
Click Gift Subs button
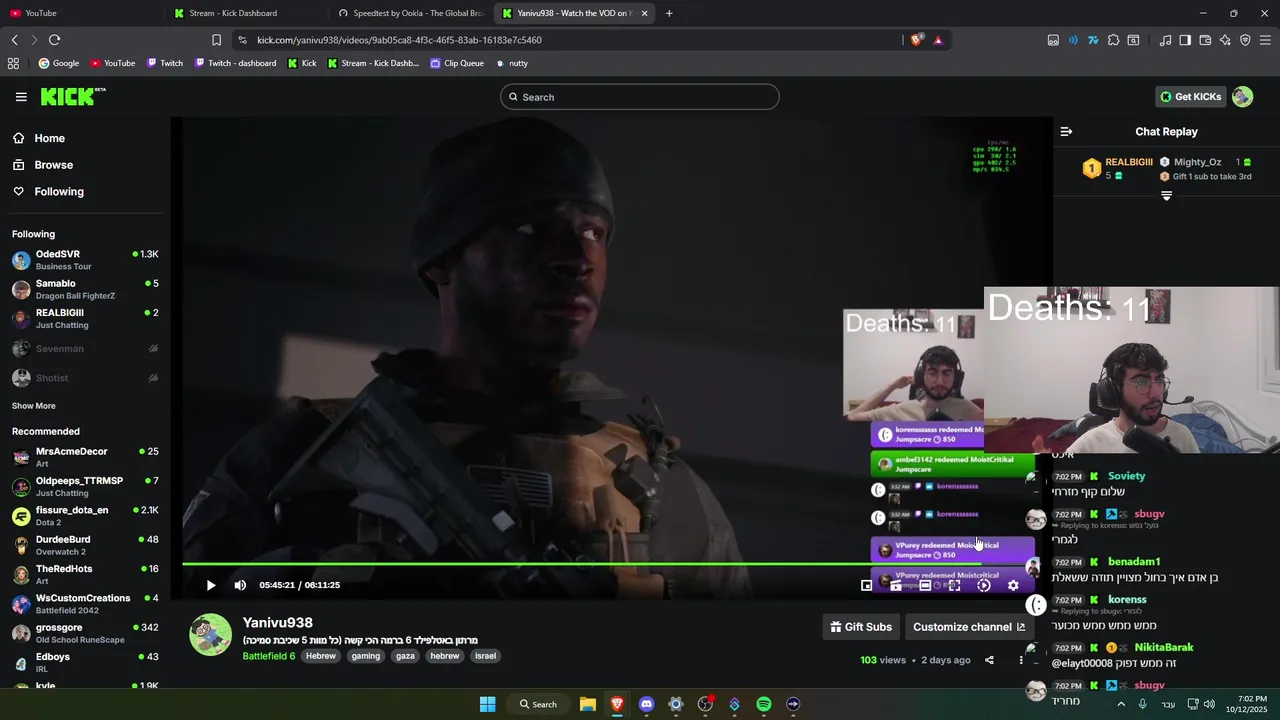[x=861, y=627]
